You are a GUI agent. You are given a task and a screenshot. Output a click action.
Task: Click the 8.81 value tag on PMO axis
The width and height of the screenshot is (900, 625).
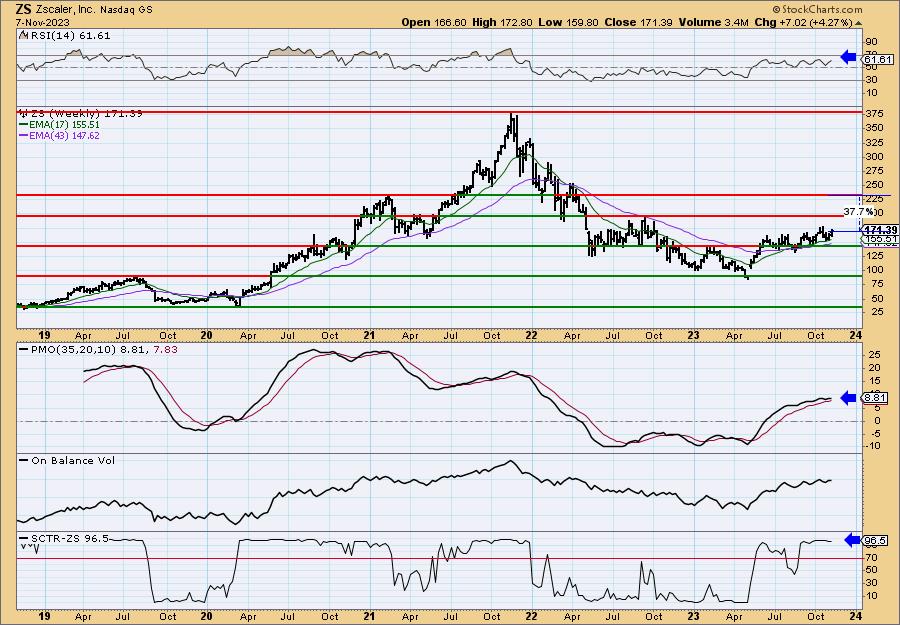click(x=875, y=398)
